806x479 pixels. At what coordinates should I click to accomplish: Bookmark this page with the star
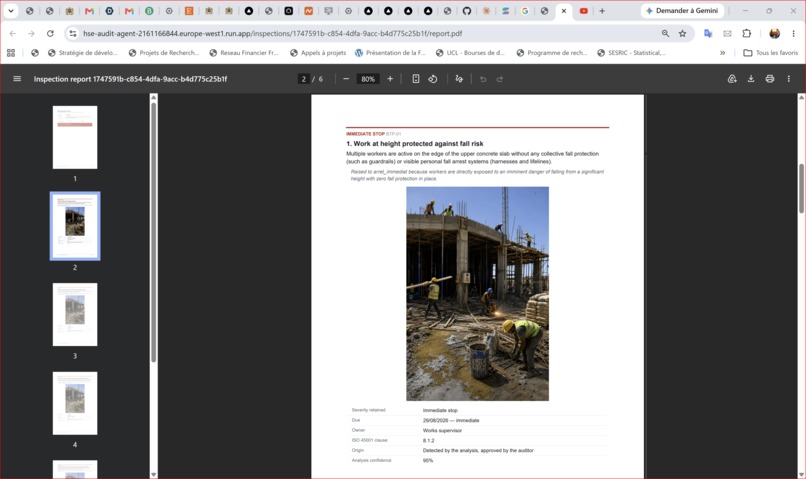click(x=682, y=33)
